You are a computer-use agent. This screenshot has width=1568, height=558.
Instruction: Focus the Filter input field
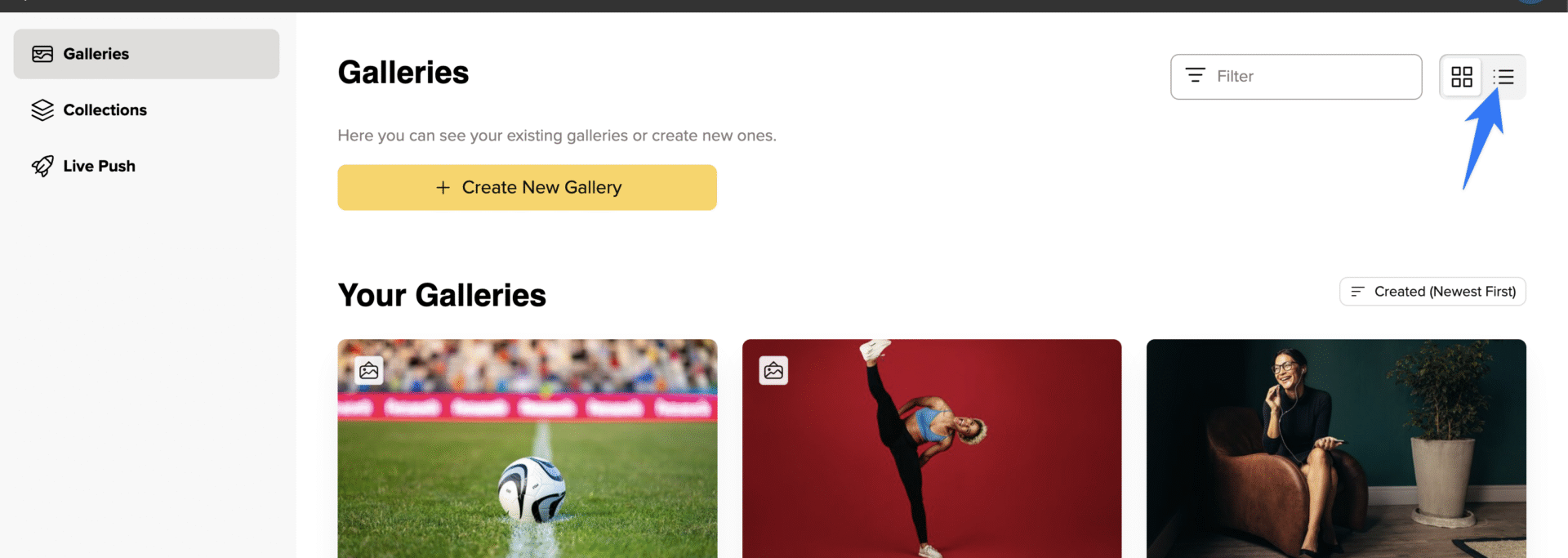pos(1296,77)
